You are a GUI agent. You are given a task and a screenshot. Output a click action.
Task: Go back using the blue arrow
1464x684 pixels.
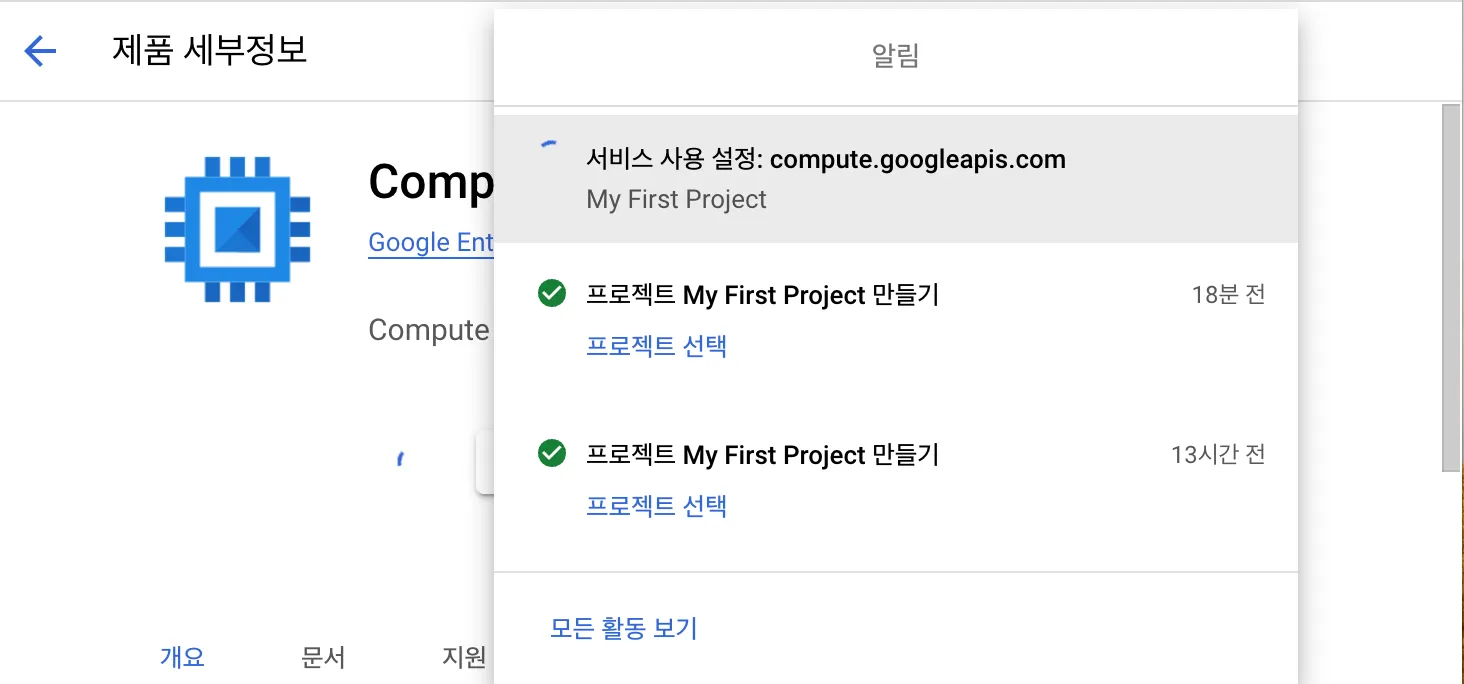click(40, 51)
